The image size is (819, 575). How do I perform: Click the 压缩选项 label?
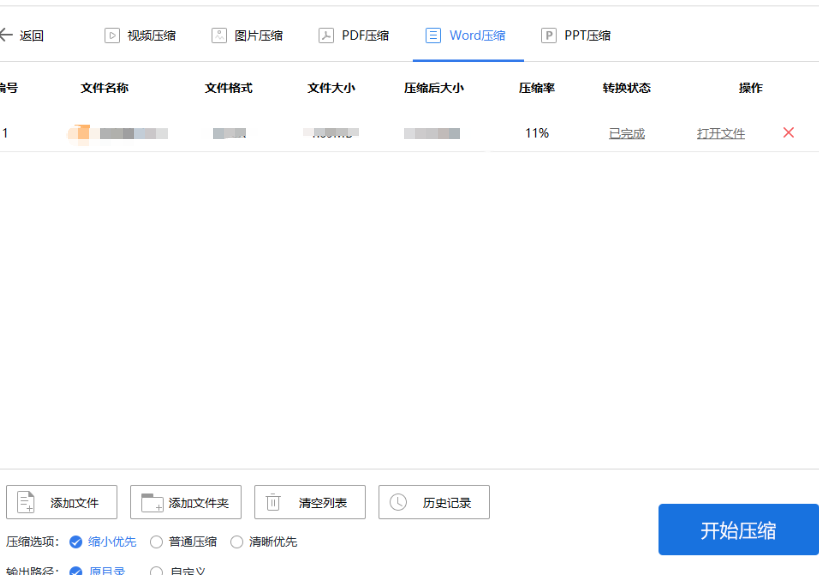pyautogui.click(x=32, y=542)
